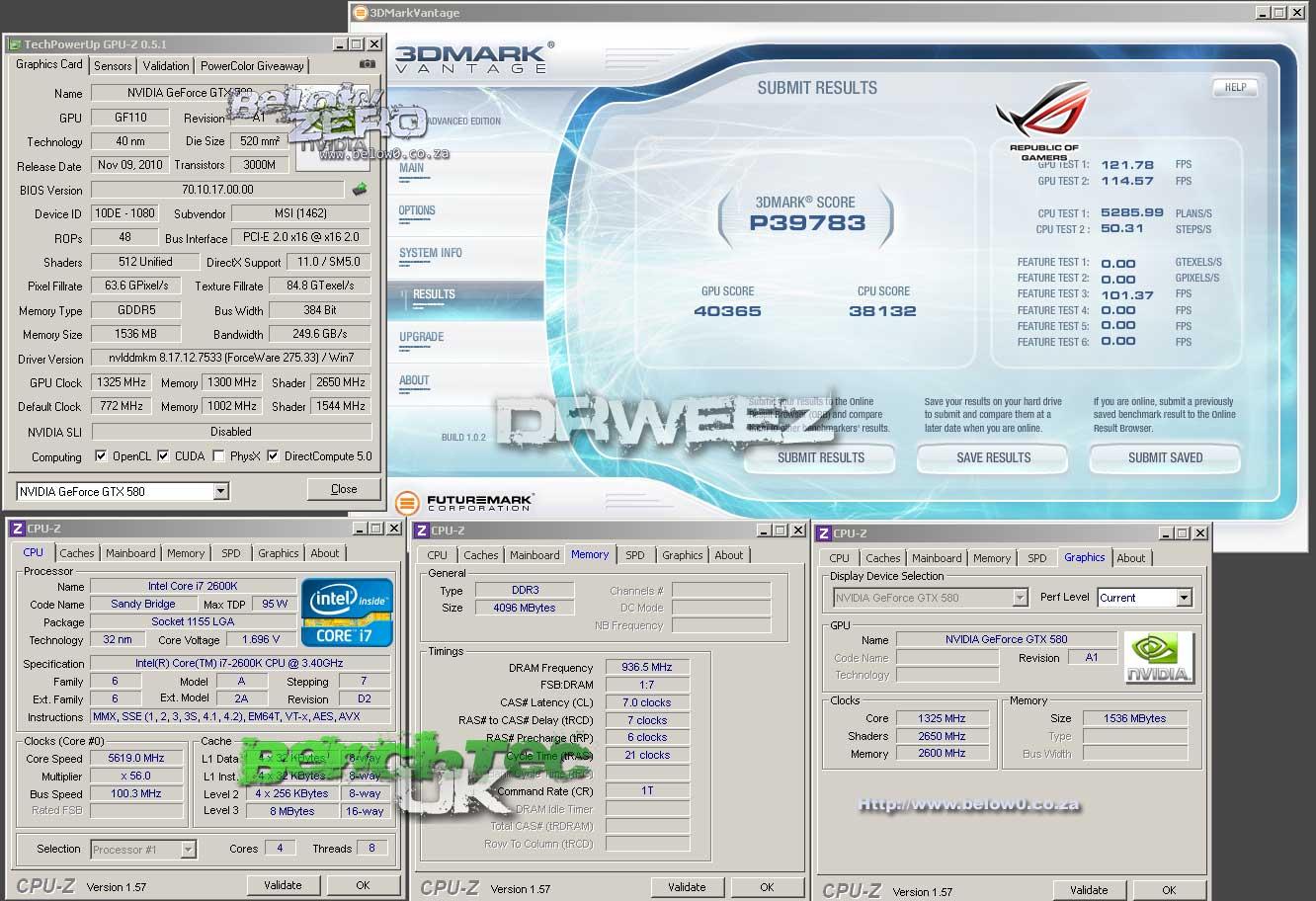1316x901 pixels.
Task: Click OK in the CPU-Z memory window
Action: [767, 887]
